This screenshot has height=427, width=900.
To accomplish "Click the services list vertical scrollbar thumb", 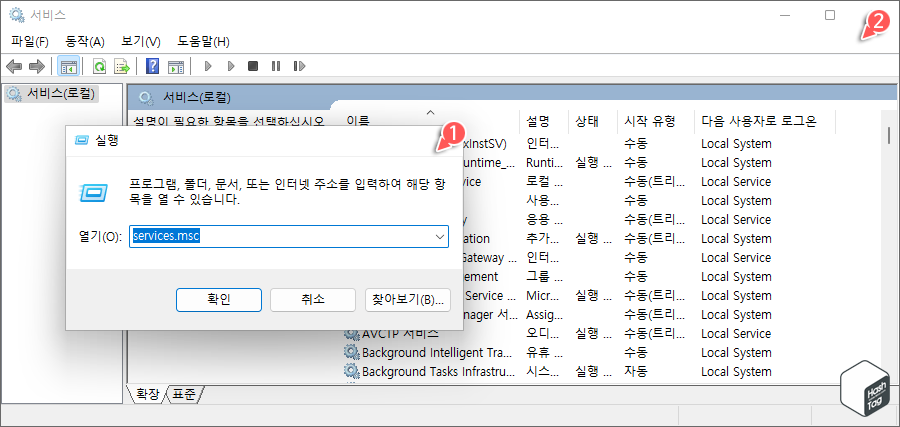I will coord(889,135).
